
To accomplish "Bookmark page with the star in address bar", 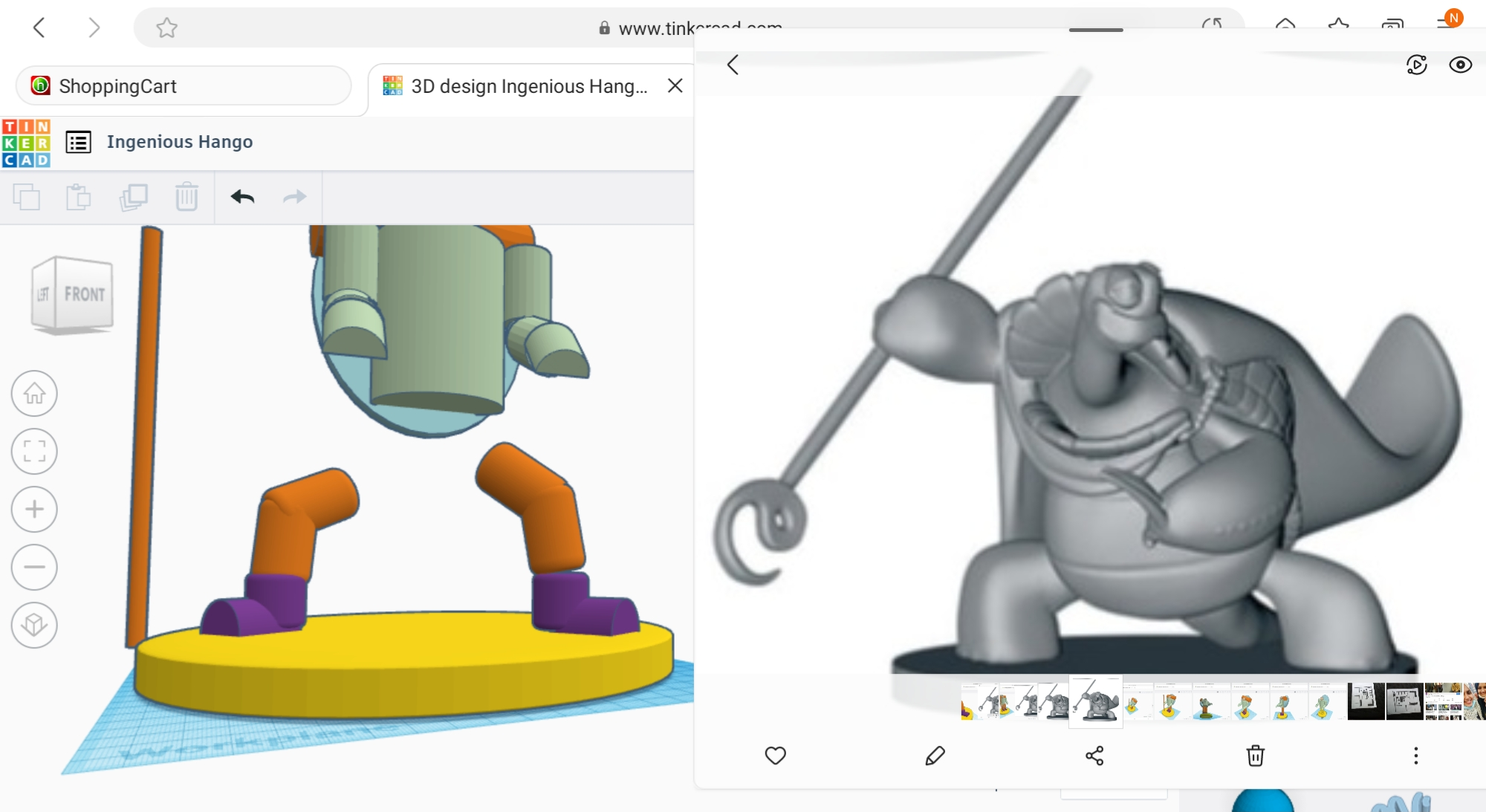I will pyautogui.click(x=166, y=28).
